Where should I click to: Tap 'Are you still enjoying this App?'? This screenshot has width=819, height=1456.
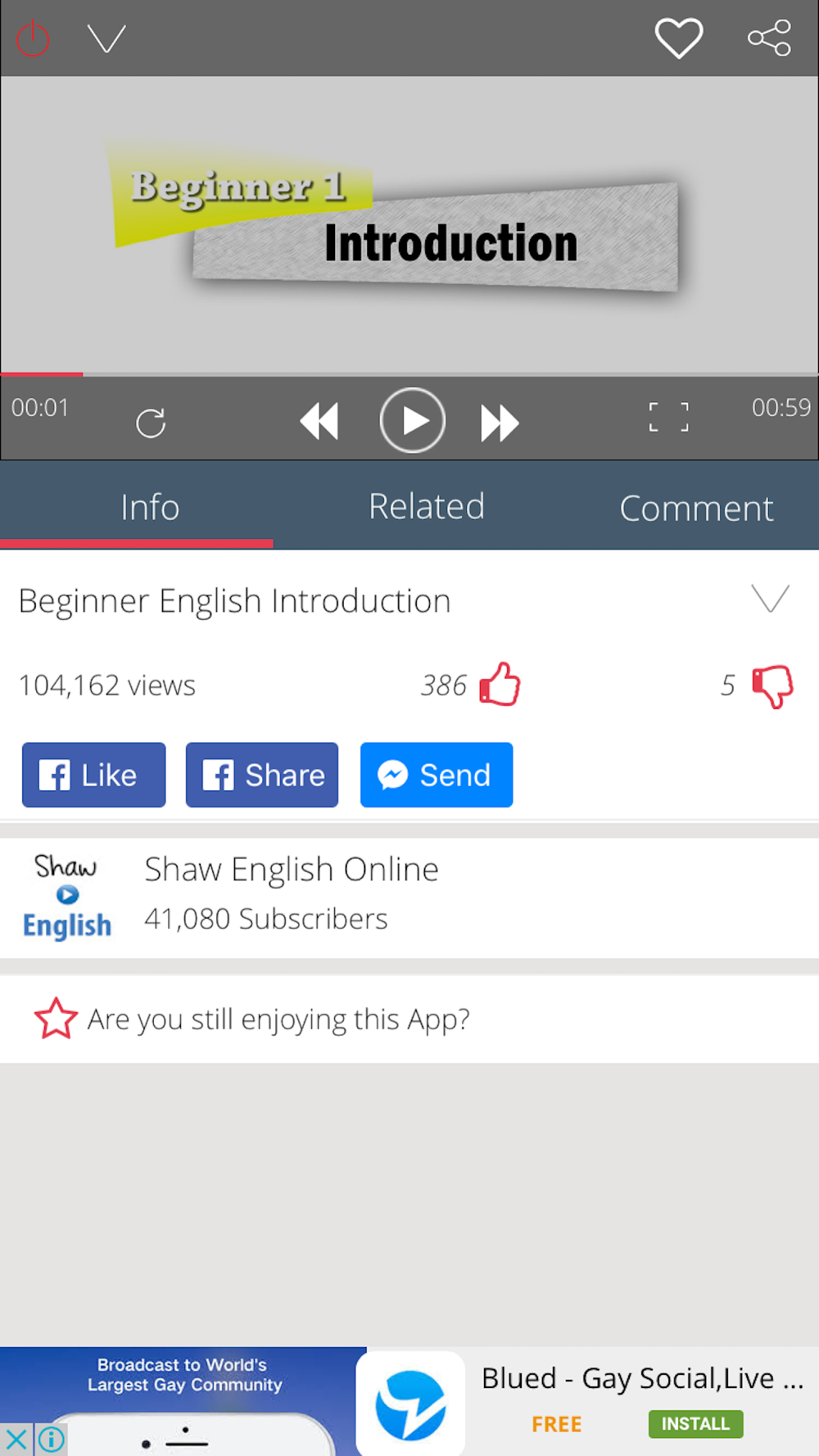[278, 1020]
